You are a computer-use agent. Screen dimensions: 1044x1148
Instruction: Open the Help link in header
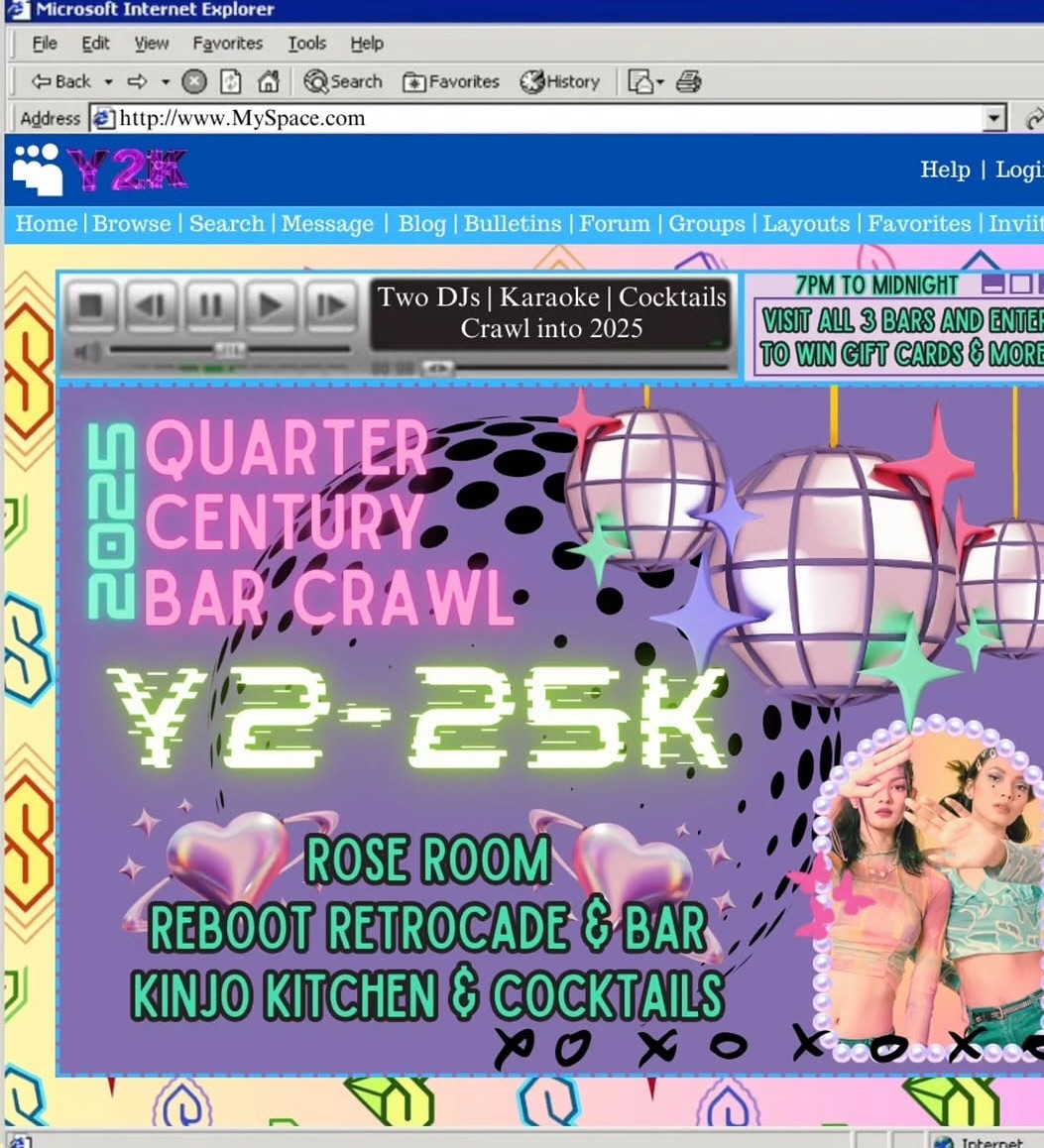(944, 170)
